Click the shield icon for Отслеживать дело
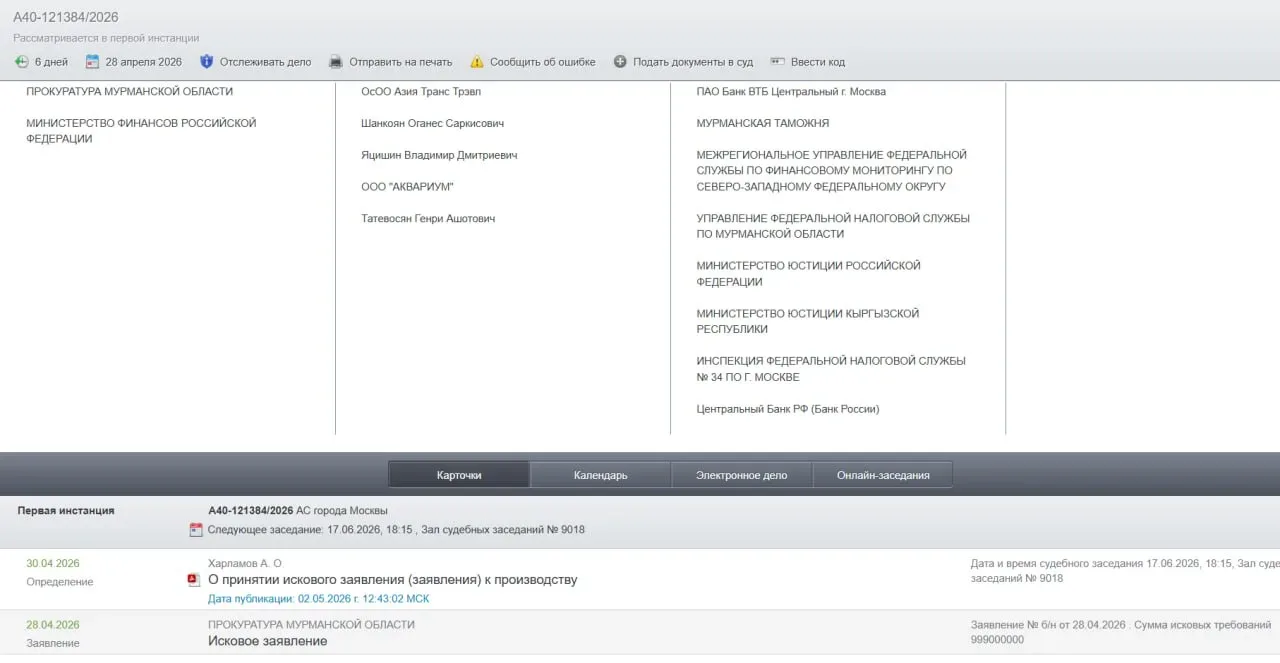Image resolution: width=1280 pixels, height=663 pixels. pyautogui.click(x=207, y=62)
